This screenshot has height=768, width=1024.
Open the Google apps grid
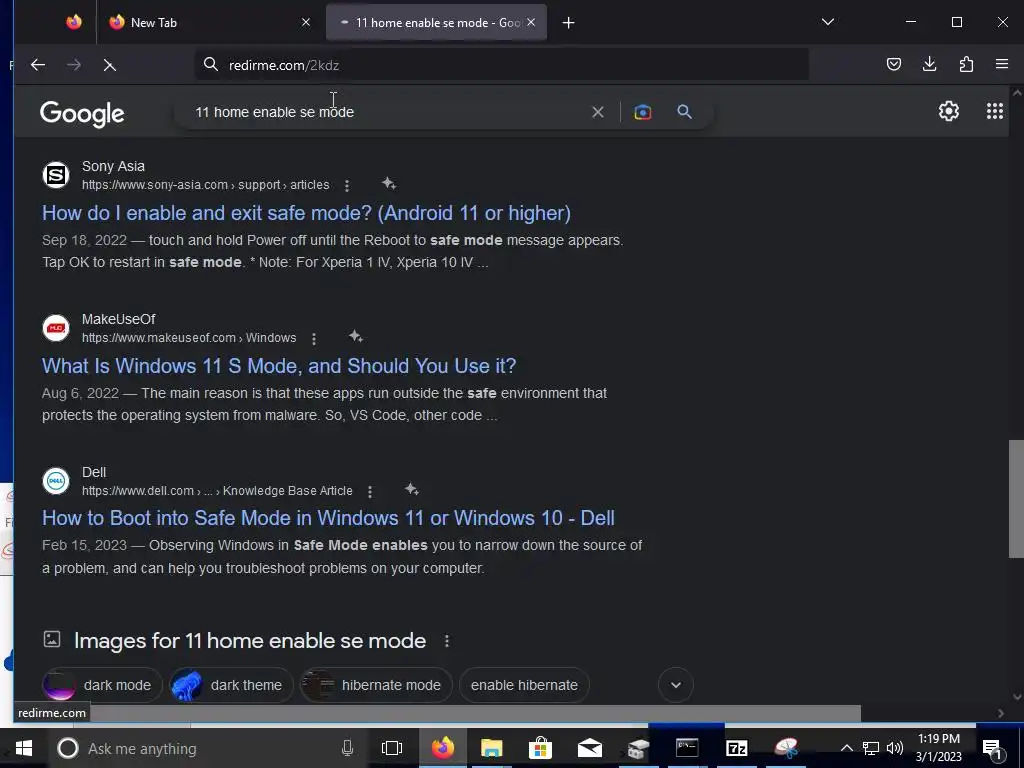(x=995, y=111)
